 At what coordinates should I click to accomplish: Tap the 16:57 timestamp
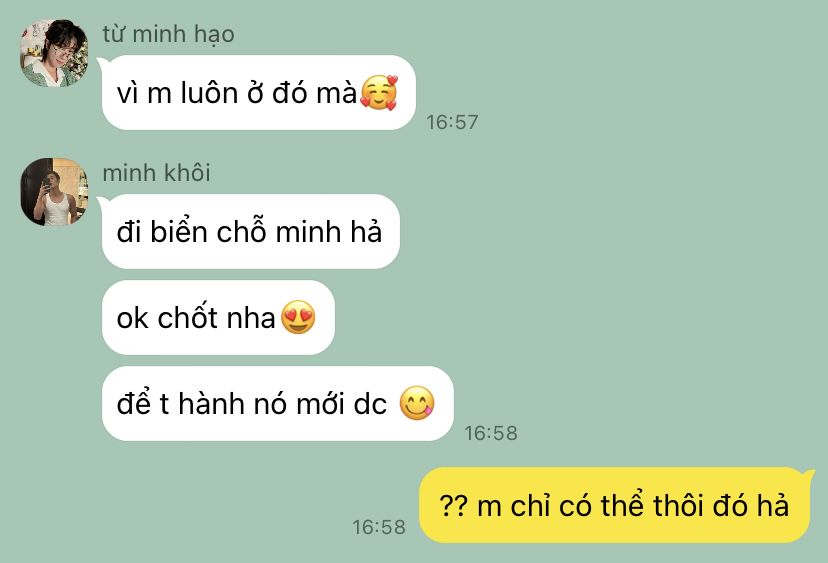[x=452, y=122]
